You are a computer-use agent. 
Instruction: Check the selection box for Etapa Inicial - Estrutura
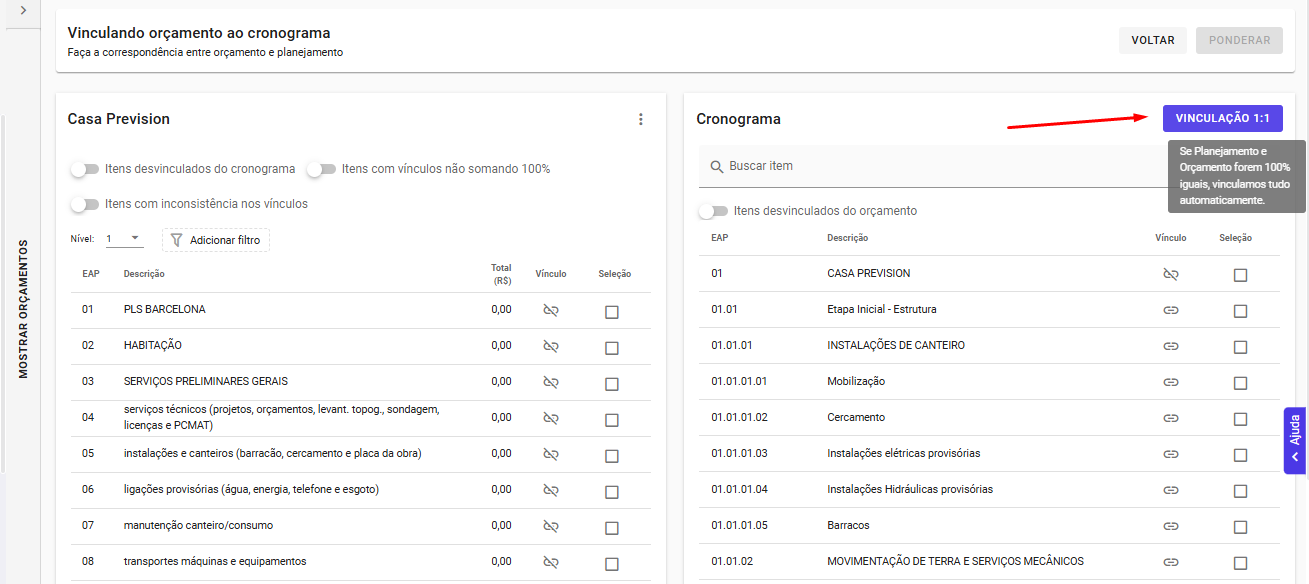(x=1240, y=311)
